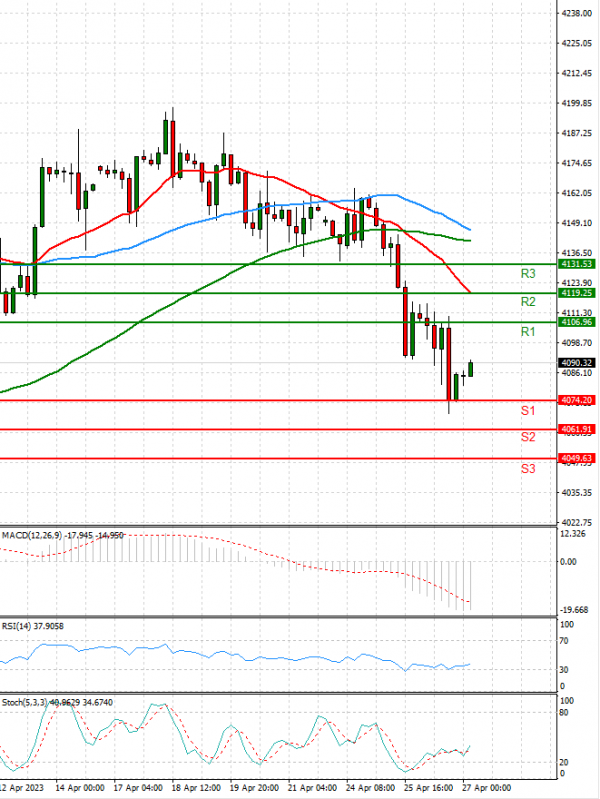Click the 18 Apr 12:00 time label
This screenshot has height=799, width=600.
tap(196, 788)
